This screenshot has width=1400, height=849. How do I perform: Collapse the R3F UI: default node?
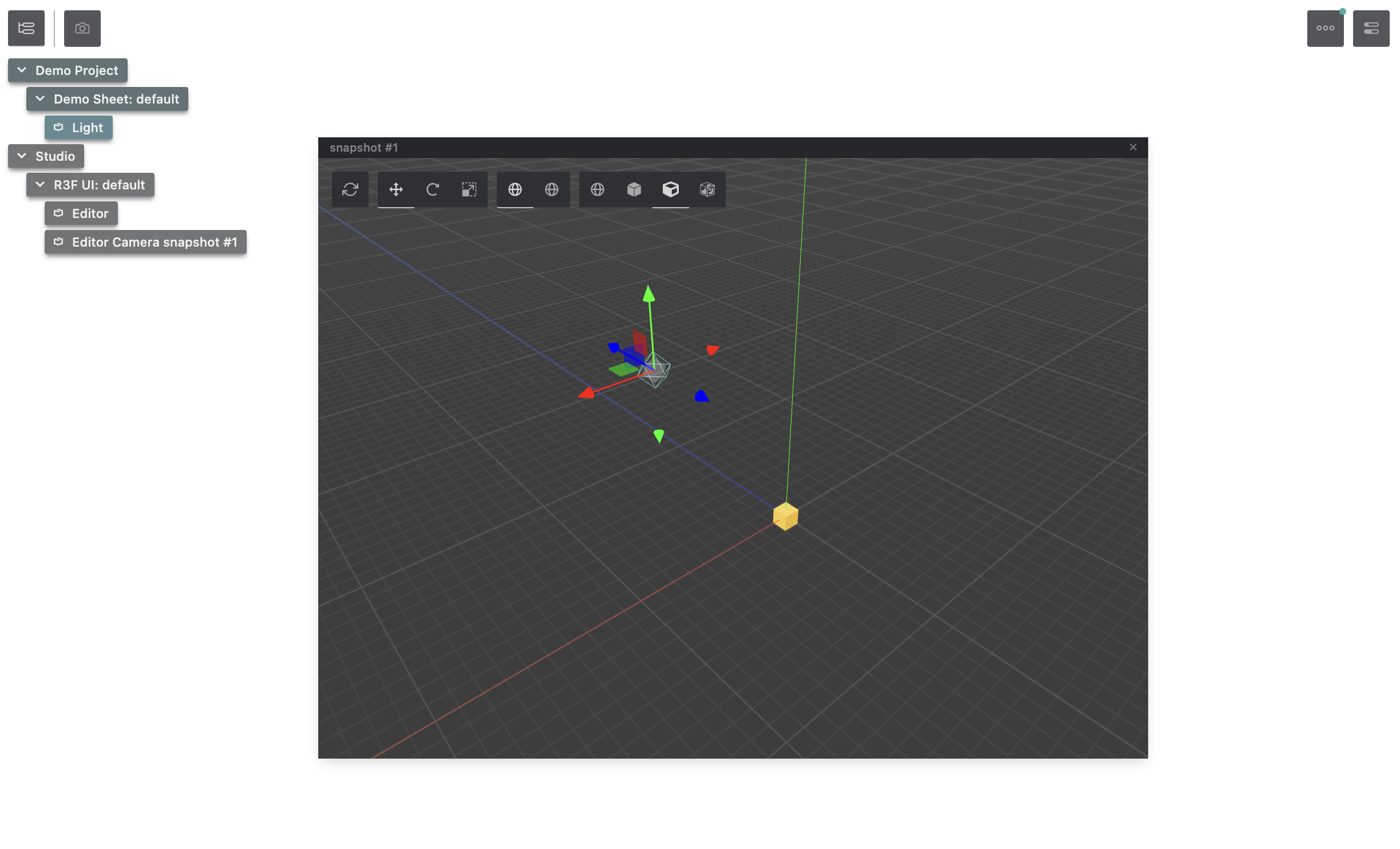coord(40,185)
